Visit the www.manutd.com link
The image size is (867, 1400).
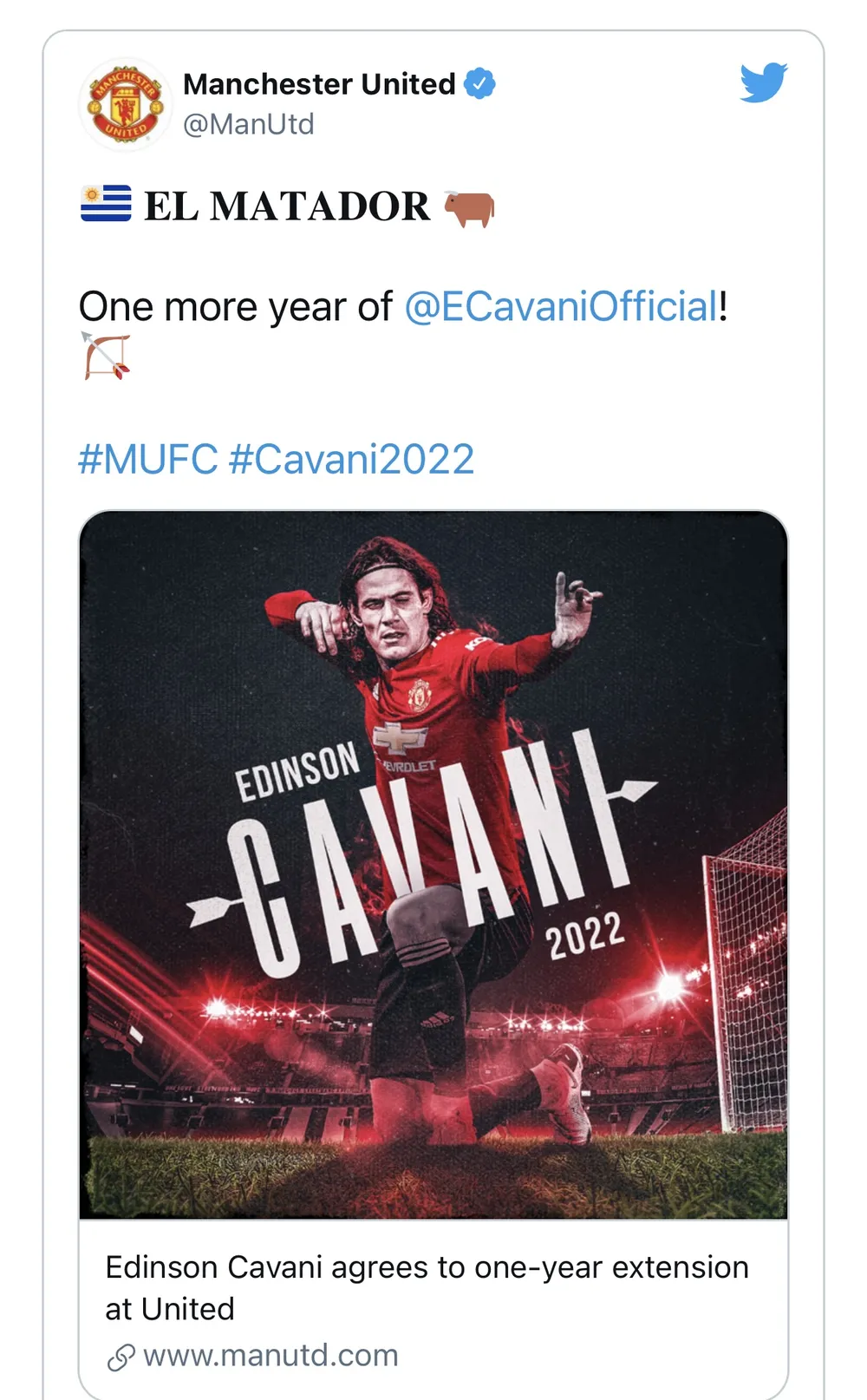271,1356
